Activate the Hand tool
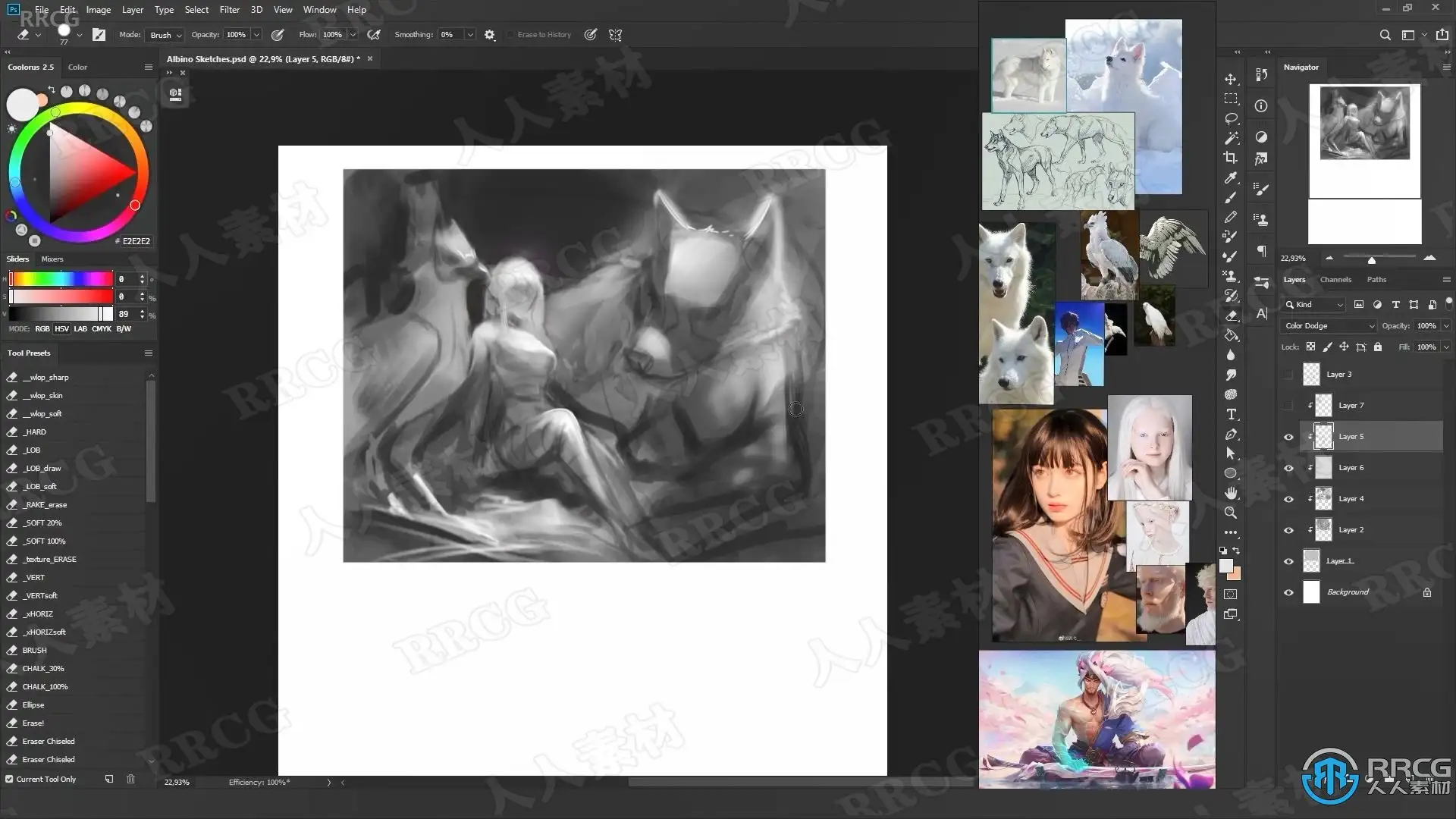This screenshot has height=819, width=1456. click(x=1231, y=493)
